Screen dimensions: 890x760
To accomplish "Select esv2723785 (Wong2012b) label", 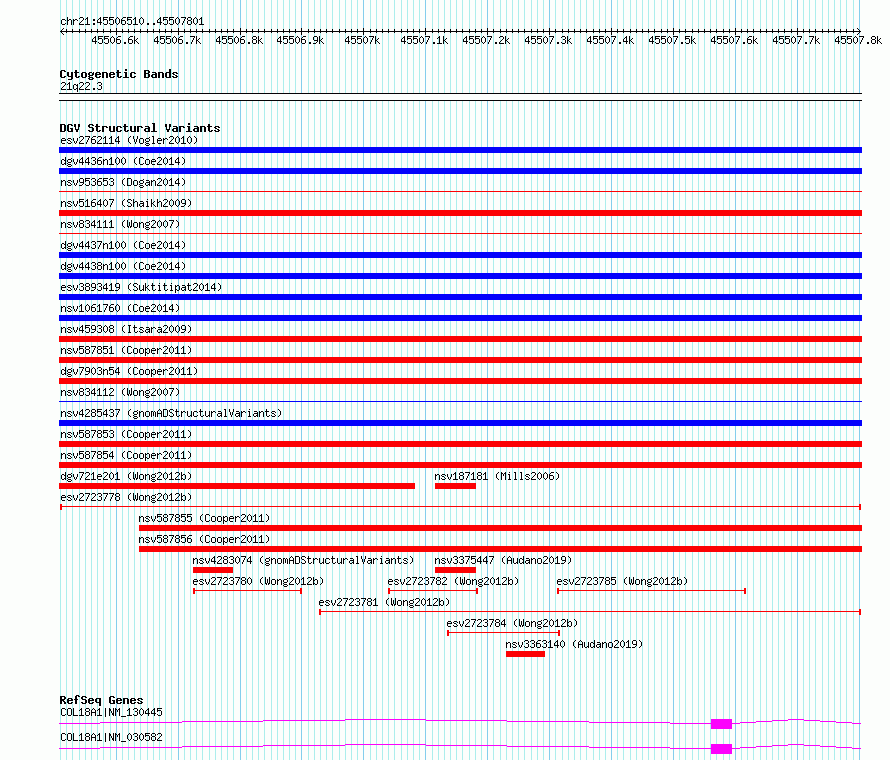I will (x=622, y=581).
